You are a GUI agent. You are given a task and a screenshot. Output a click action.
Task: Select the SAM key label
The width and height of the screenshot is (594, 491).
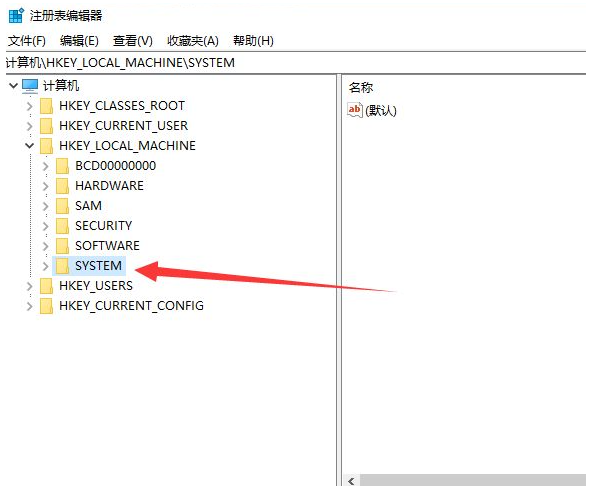[x=89, y=206]
